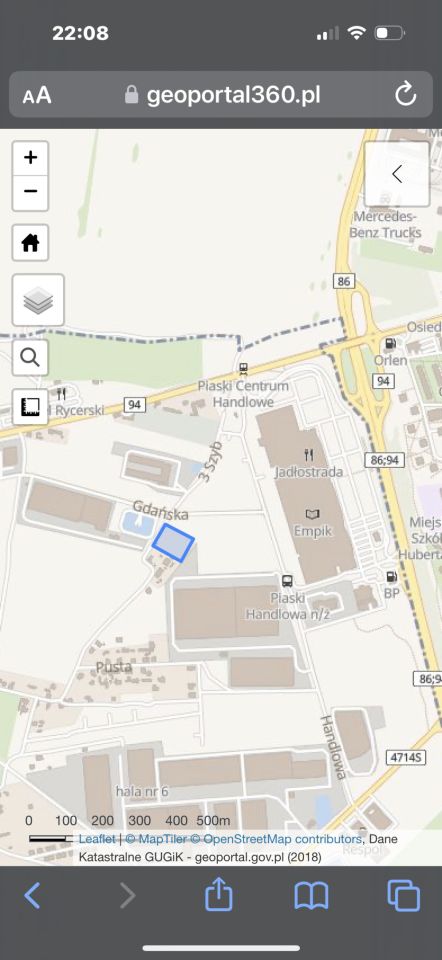This screenshot has width=442, height=960.
Task: Expand the side panel chevron
Action: (x=397, y=174)
